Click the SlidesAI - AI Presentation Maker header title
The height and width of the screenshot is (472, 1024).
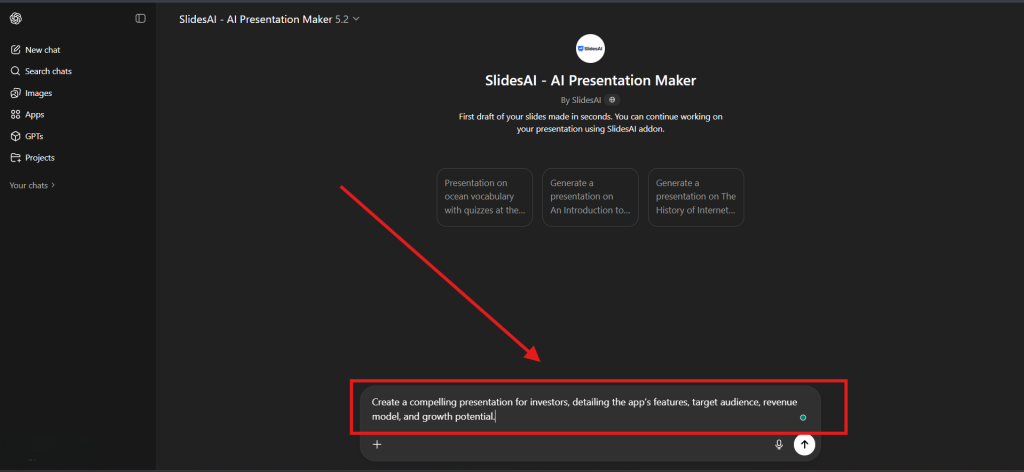pyautogui.click(x=255, y=19)
